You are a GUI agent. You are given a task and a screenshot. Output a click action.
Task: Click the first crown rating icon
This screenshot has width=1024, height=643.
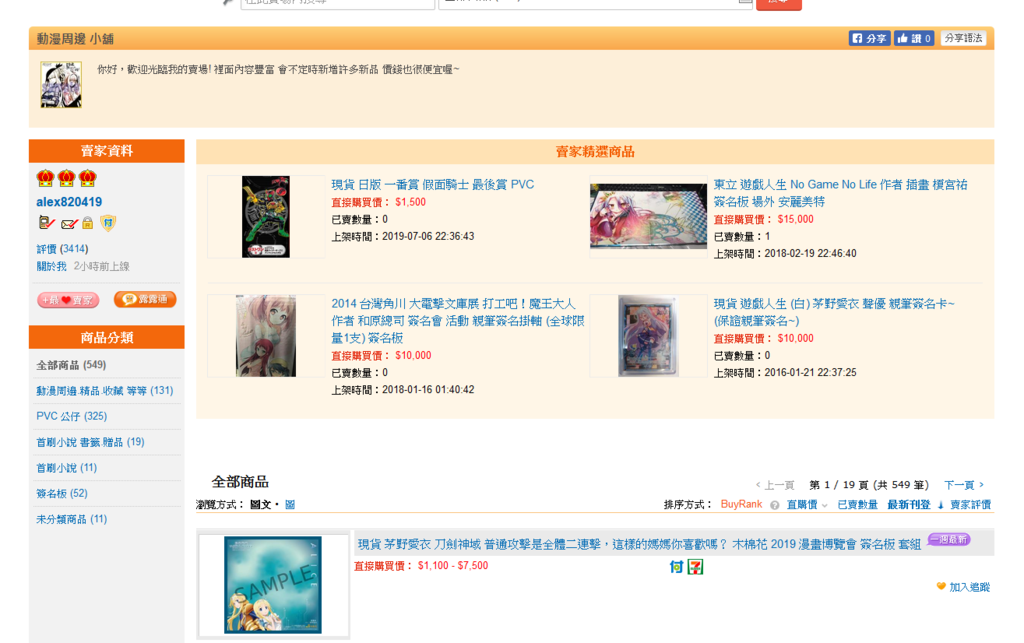[x=45, y=178]
